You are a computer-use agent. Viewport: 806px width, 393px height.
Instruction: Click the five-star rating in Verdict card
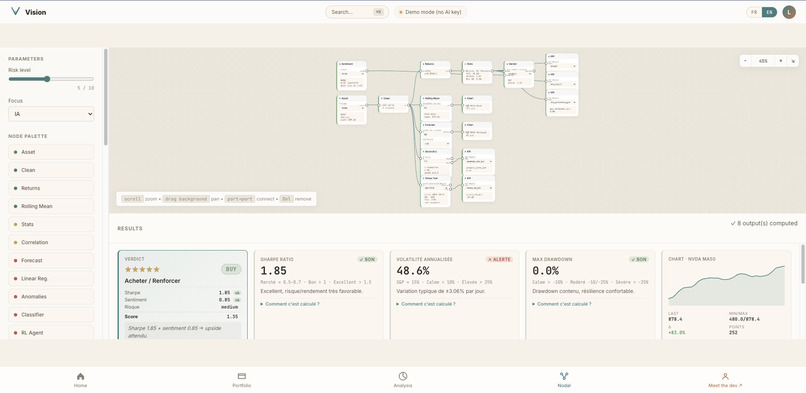tap(142, 269)
